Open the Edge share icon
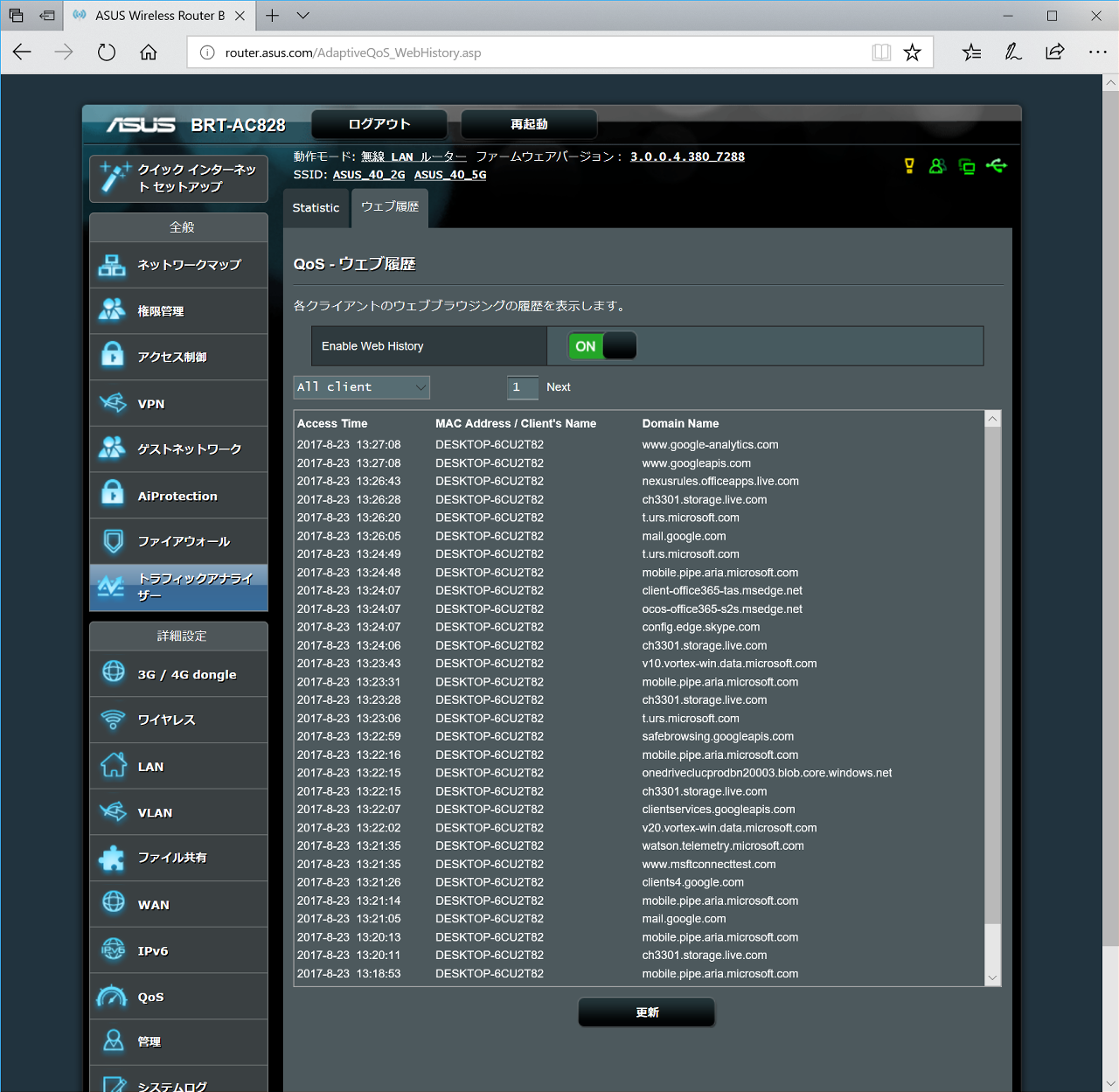The width and height of the screenshot is (1119, 1092). click(x=1055, y=52)
